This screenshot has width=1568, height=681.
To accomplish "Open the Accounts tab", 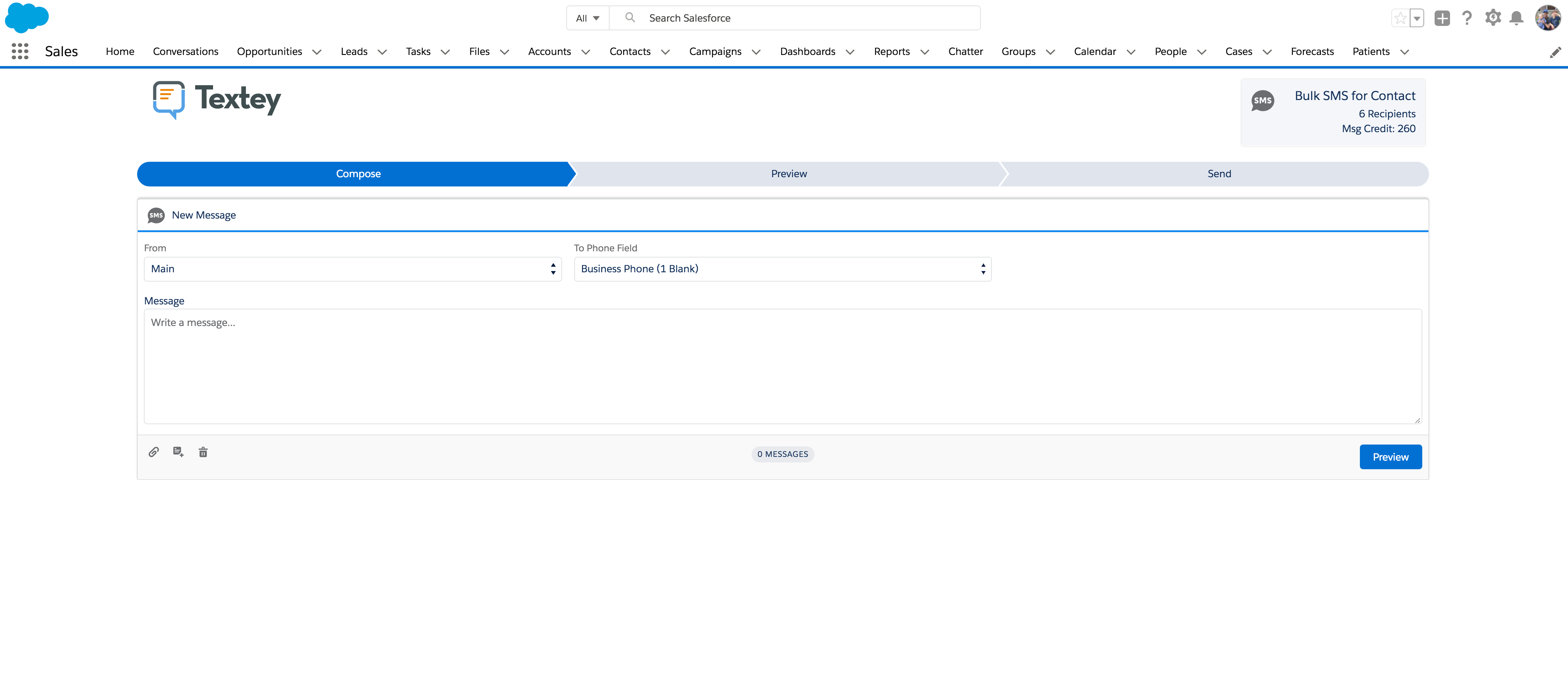I will 549,52.
